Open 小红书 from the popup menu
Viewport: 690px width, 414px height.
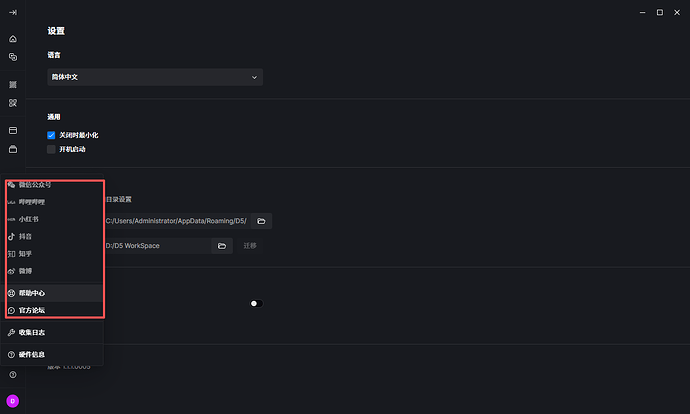point(28,218)
